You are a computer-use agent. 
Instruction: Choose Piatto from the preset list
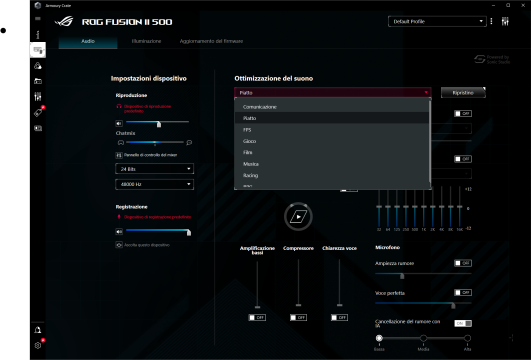332,118
